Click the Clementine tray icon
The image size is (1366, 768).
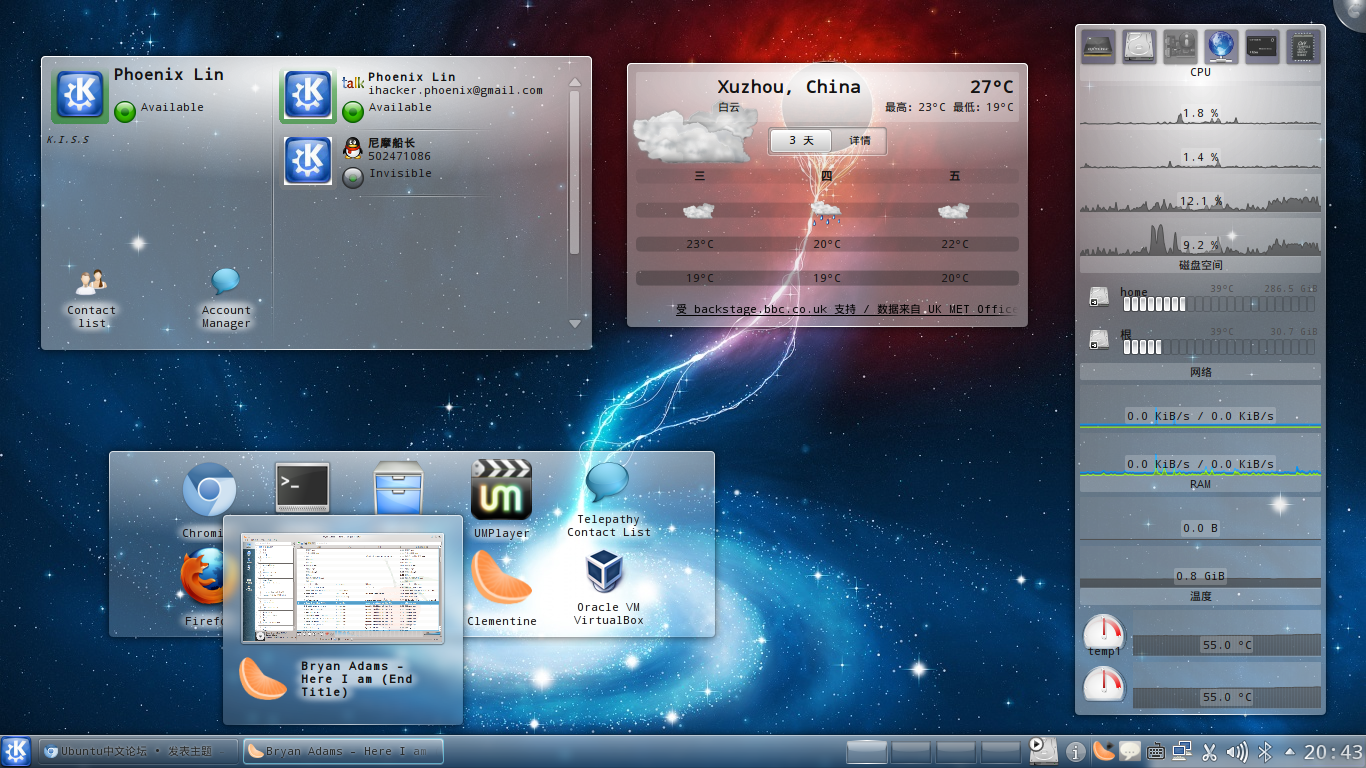click(1103, 751)
